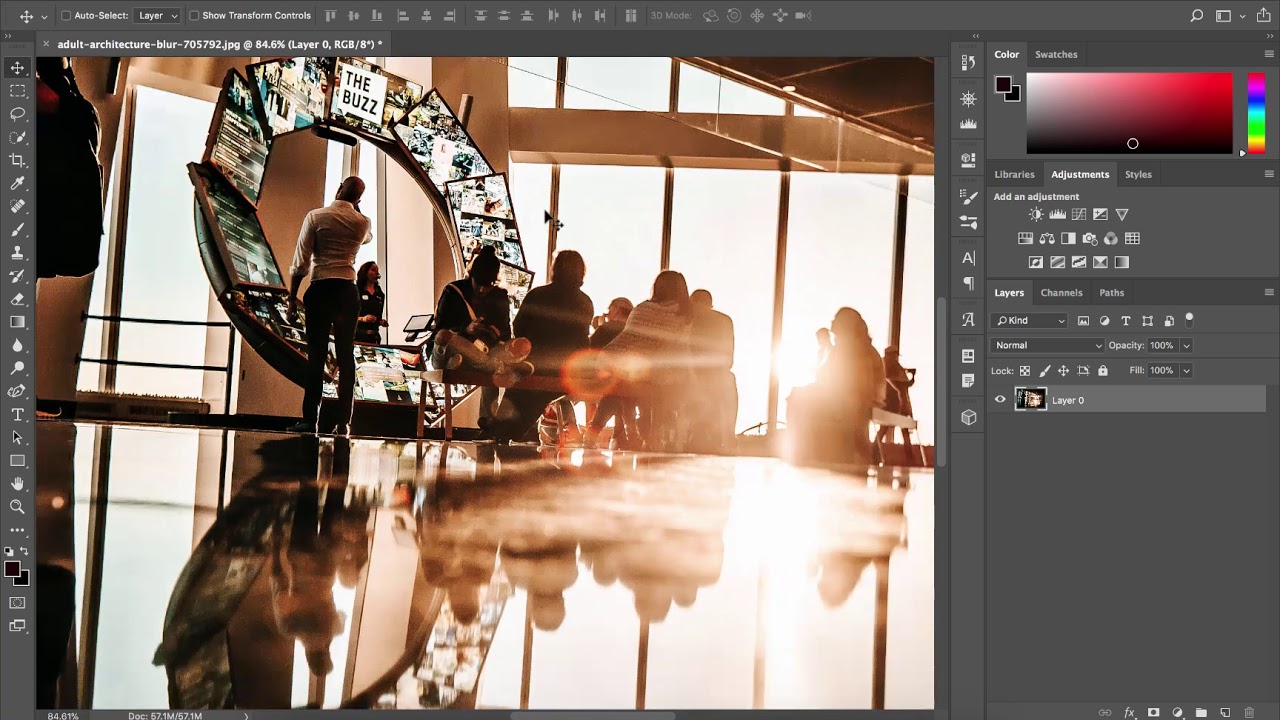The height and width of the screenshot is (720, 1280).
Task: Select the Eraser tool
Action: click(17, 298)
